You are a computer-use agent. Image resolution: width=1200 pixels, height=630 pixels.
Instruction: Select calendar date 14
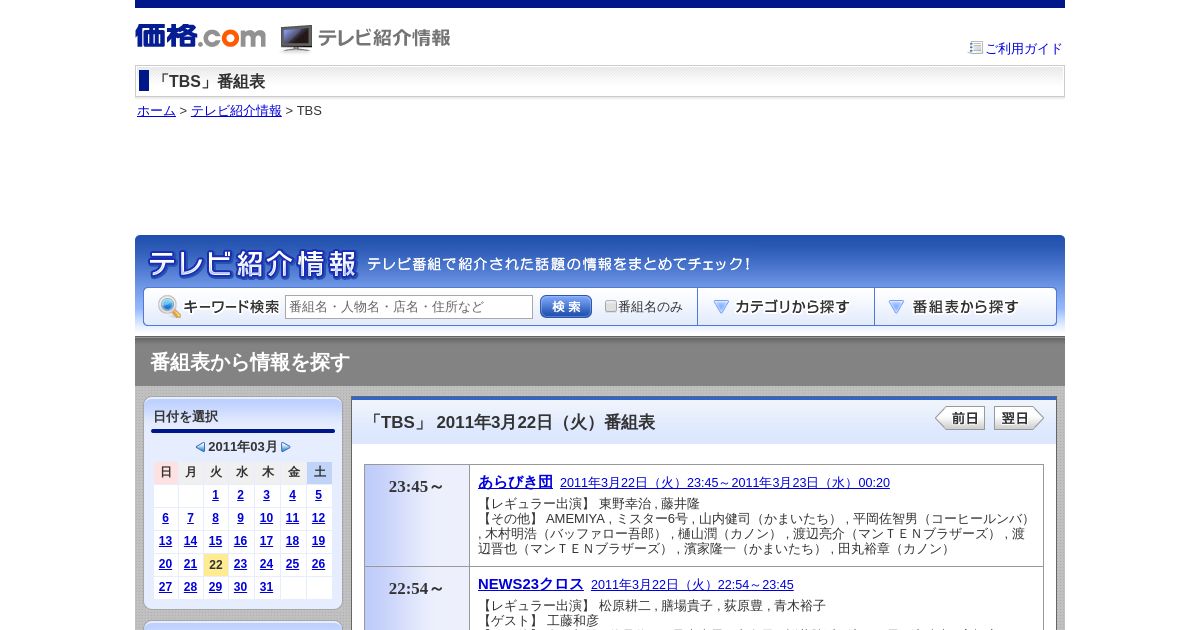pyautogui.click(x=190, y=541)
